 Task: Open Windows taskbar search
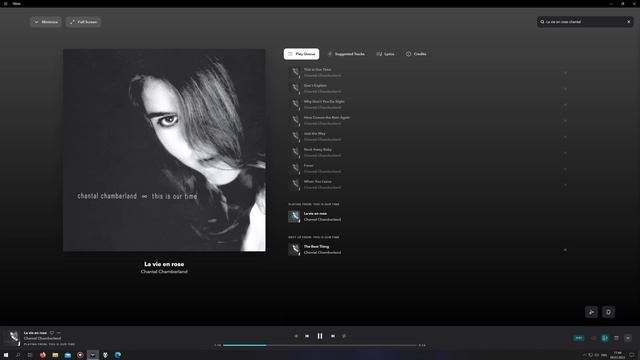18,355
